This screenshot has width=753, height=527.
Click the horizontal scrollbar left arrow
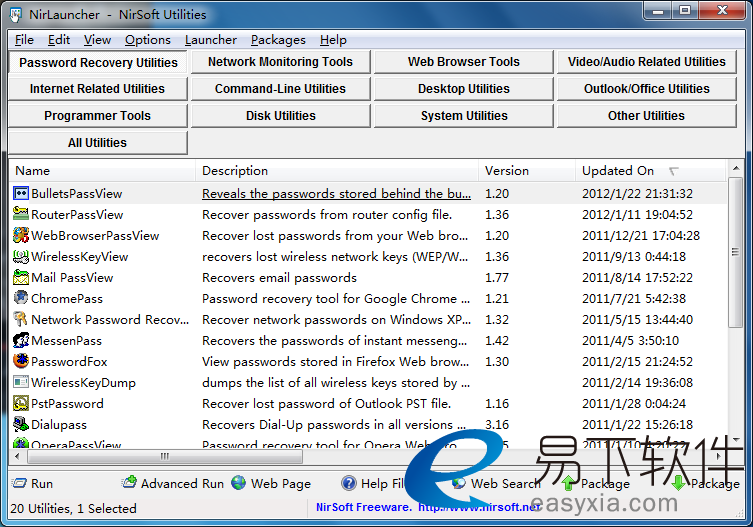[x=17, y=456]
